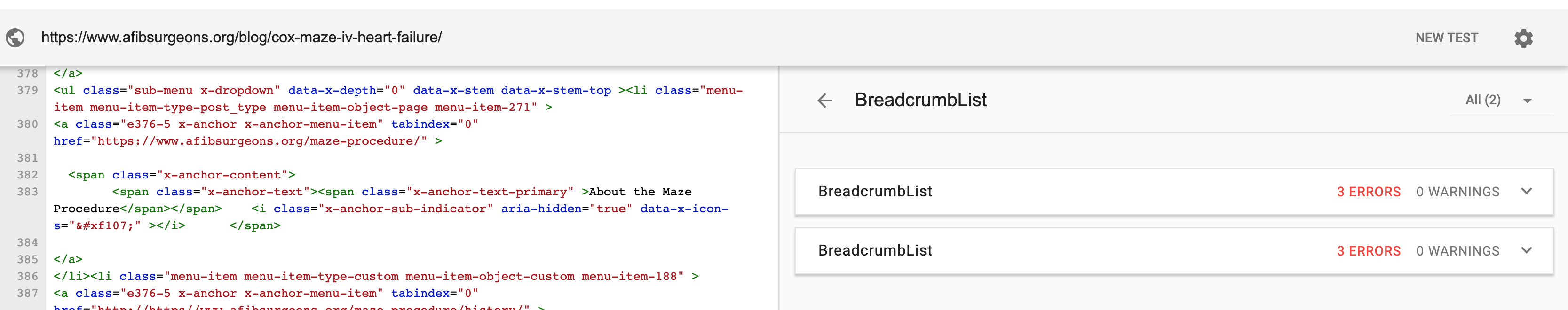Click 0 WARNINGS on the second BreadcrumbList
The height and width of the screenshot is (310, 1568).
click(1457, 251)
